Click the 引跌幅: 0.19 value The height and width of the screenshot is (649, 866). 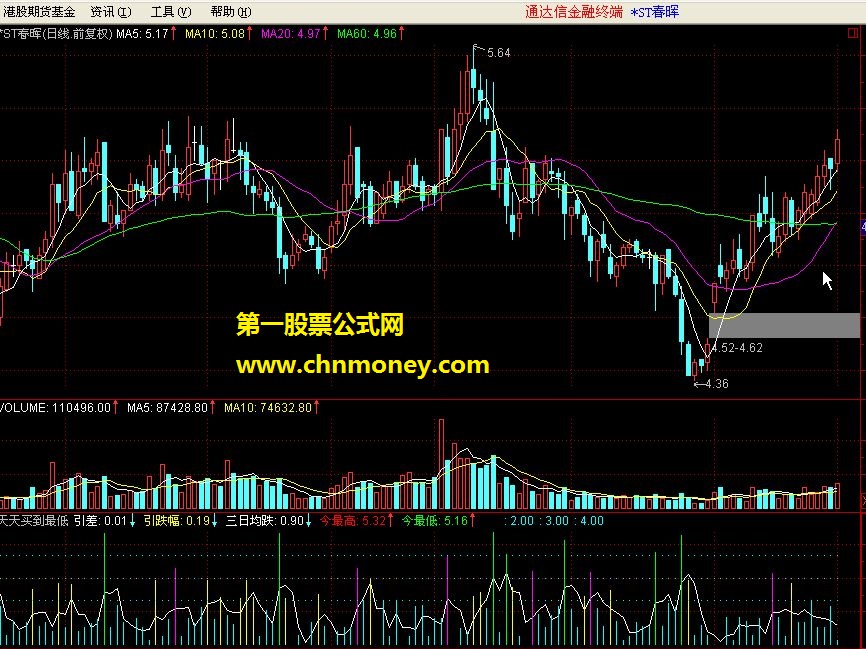(181, 521)
